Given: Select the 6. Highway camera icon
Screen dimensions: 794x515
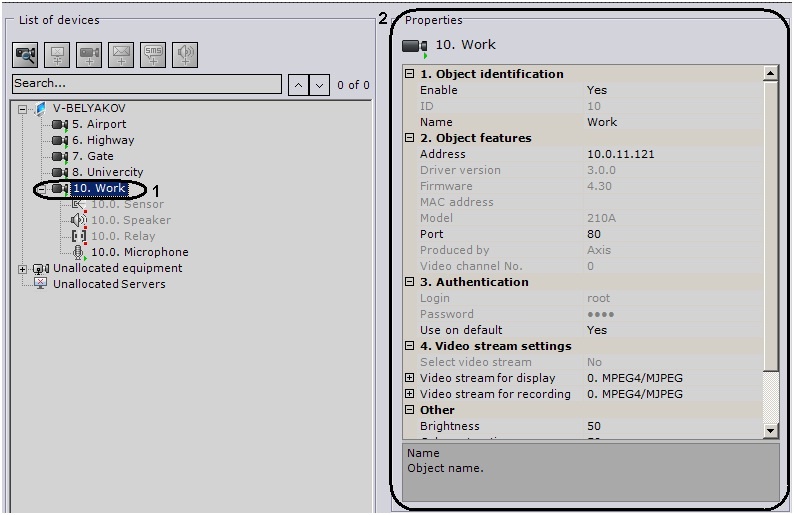Looking at the screenshot, I should tap(60, 140).
